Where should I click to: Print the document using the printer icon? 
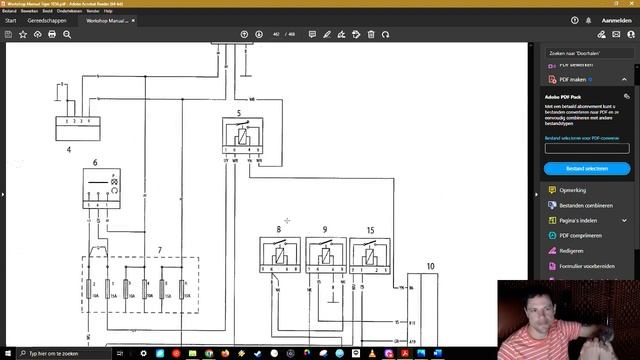coord(52,35)
